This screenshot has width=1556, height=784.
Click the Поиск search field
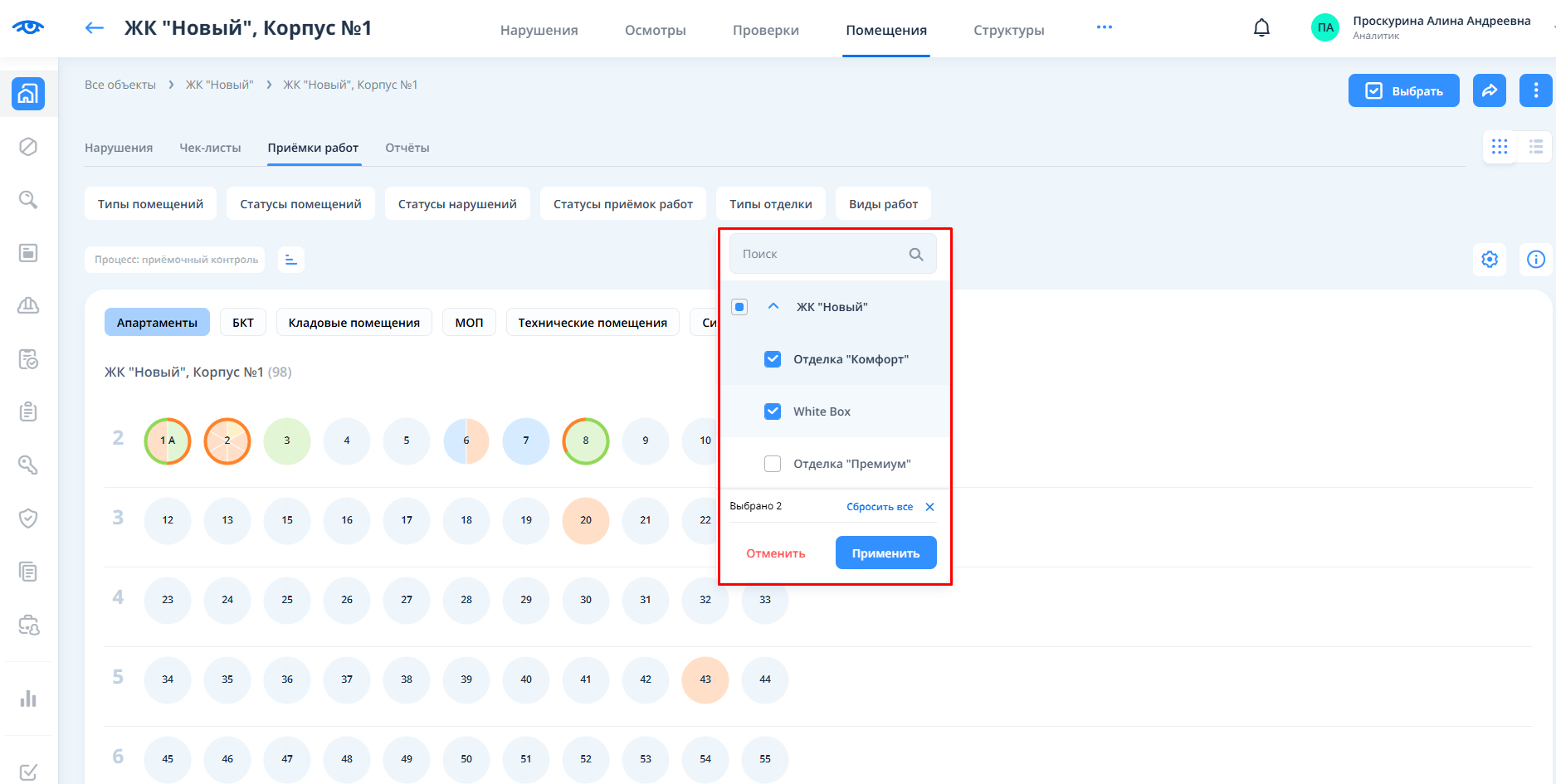(822, 254)
